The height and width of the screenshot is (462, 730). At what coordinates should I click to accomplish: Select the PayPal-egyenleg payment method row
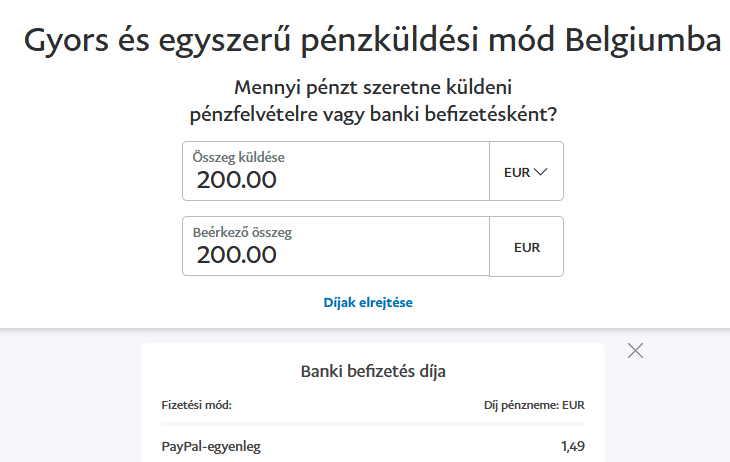click(211, 447)
